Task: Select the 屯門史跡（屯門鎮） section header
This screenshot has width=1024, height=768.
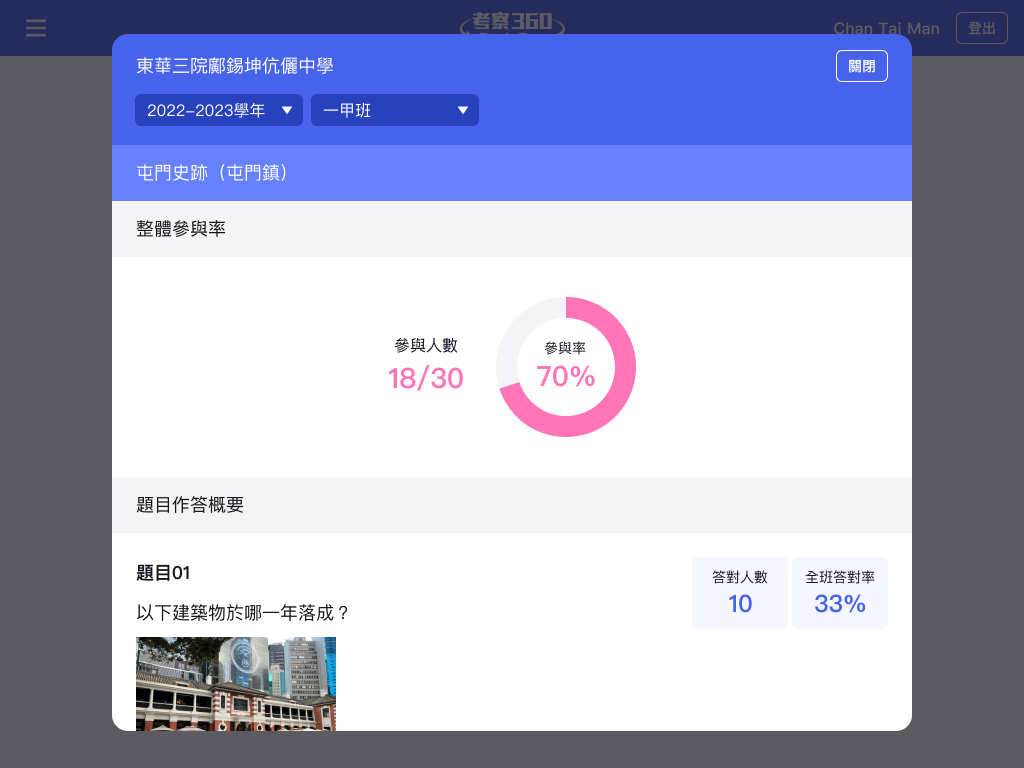Action: pyautogui.click(x=214, y=173)
